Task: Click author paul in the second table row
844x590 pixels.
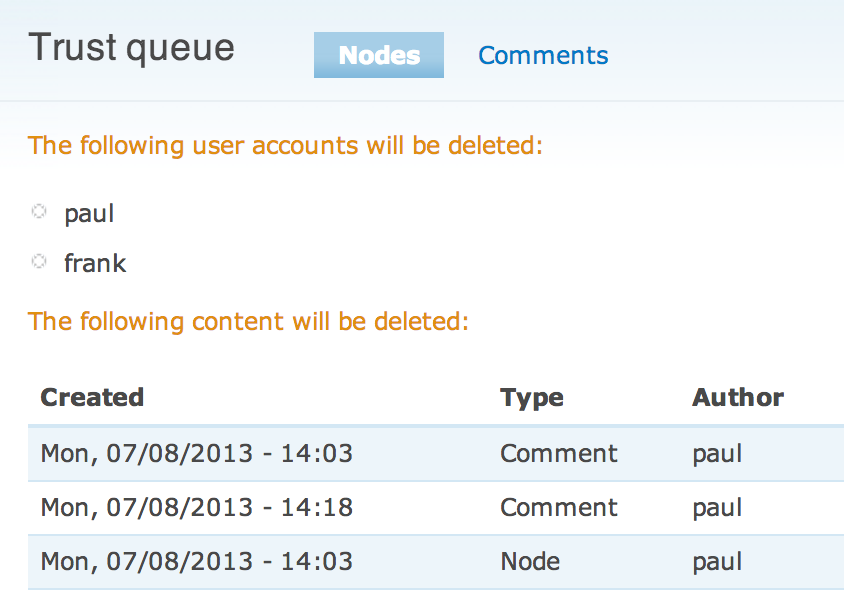Action: 716,507
